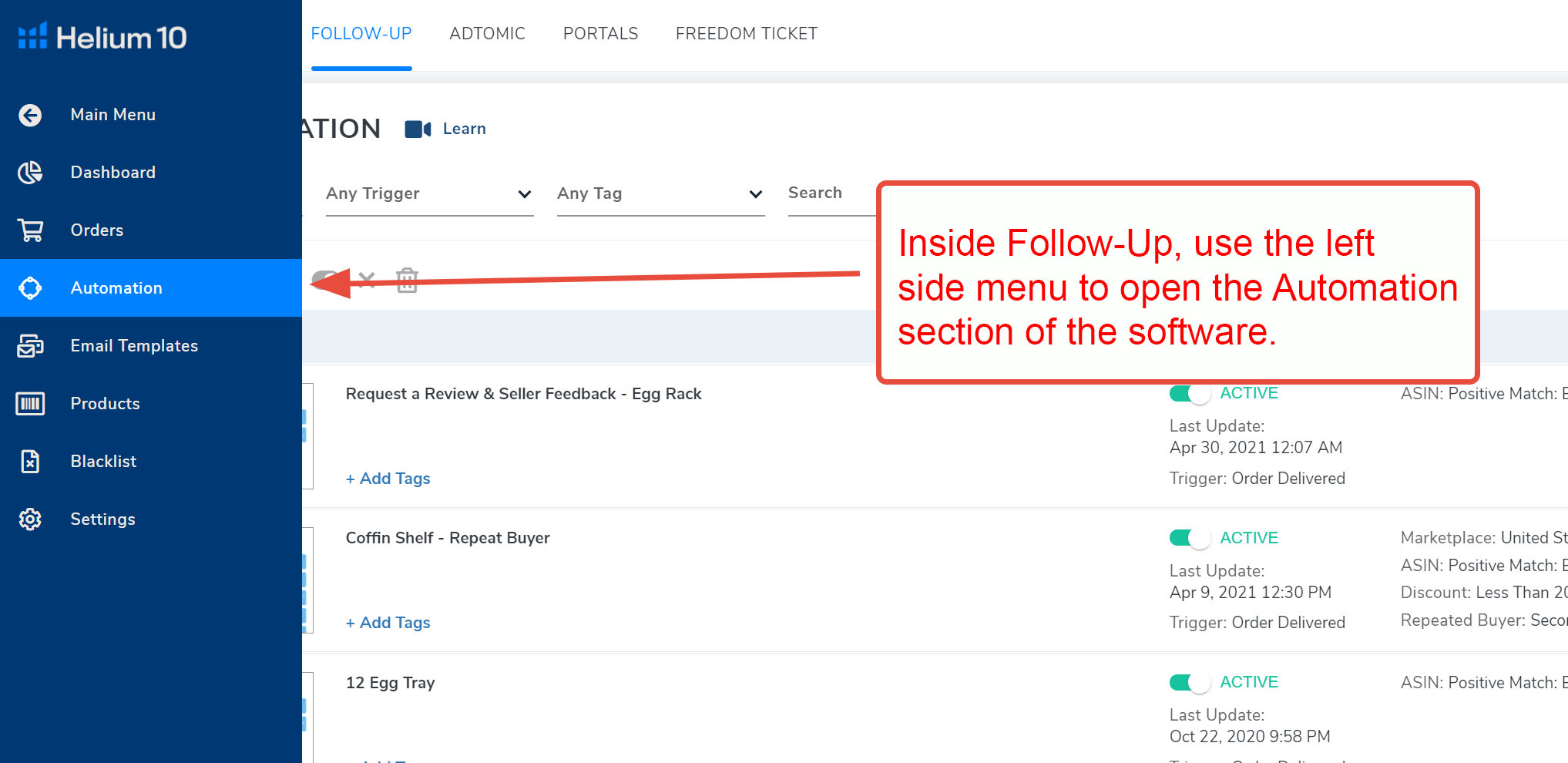Toggle ACTIVE switch for Egg Rack automation
The width and height of the screenshot is (1568, 763).
(1190, 394)
